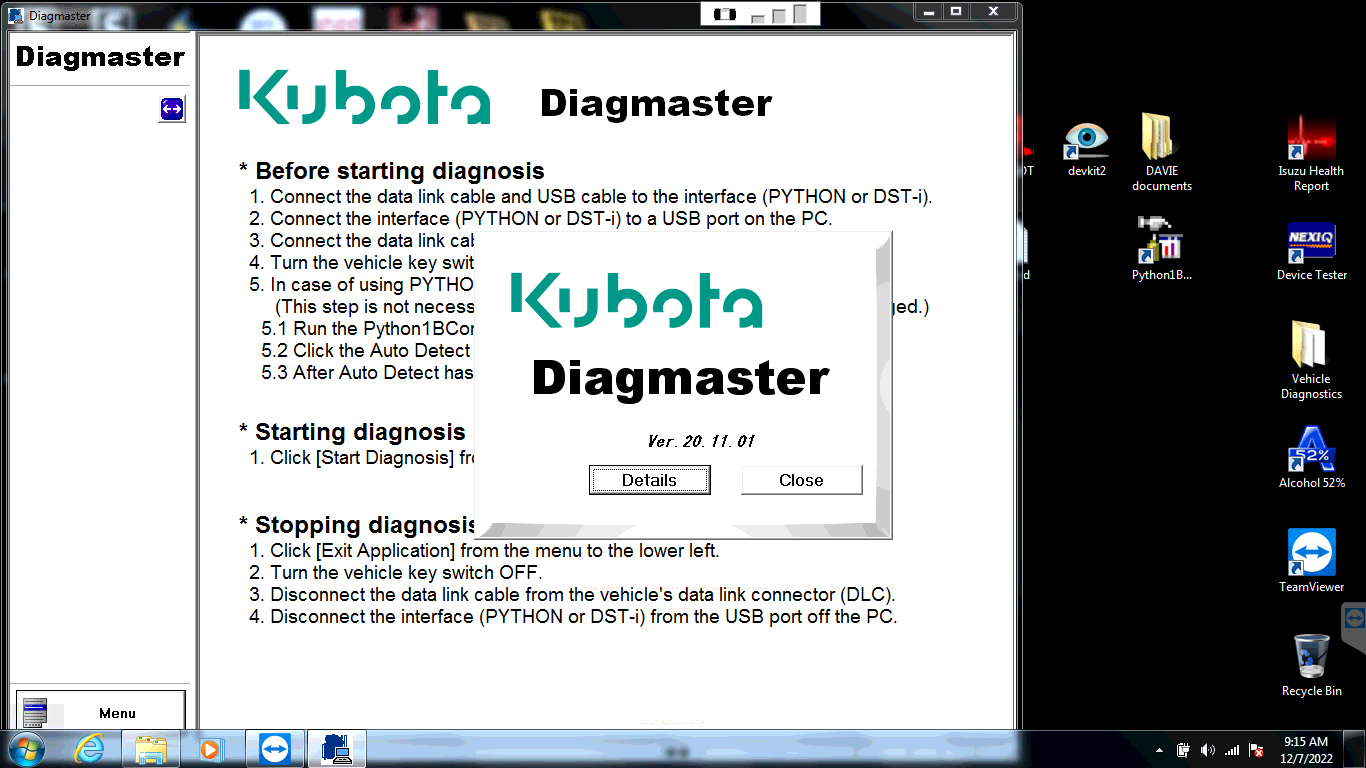
Task: Click the Ver. 20.11.01 version text
Action: (701, 441)
